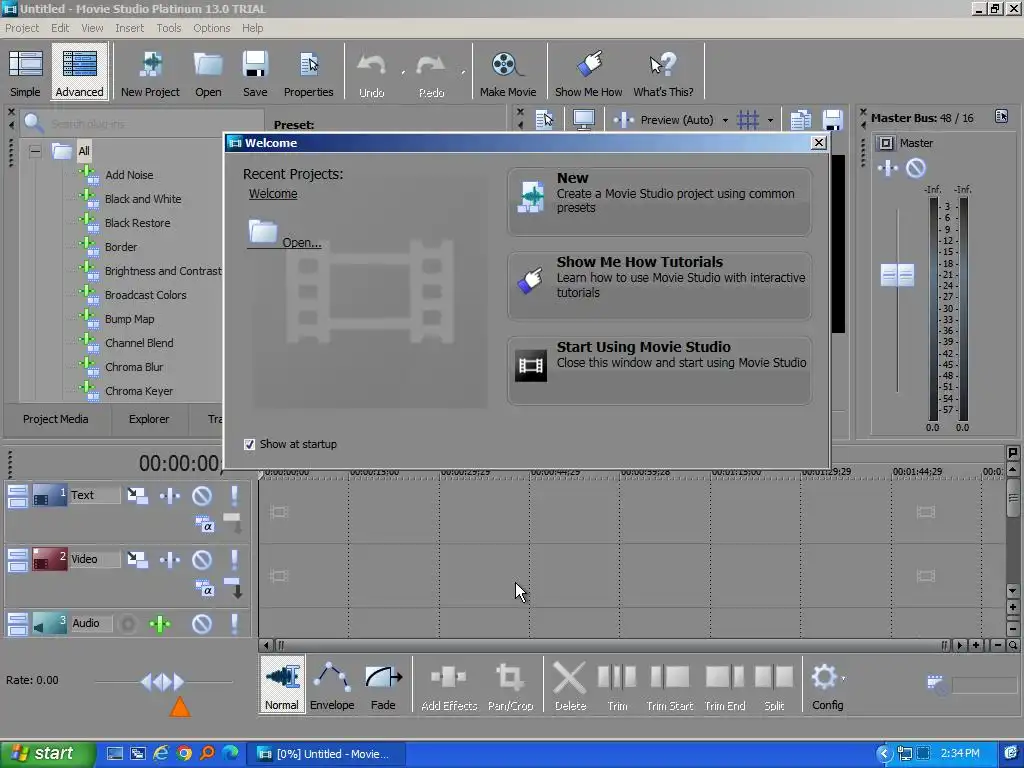Viewport: 1024px width, 768px height.
Task: Open Show Me How tutorials from toolbar
Action: pyautogui.click(x=588, y=73)
